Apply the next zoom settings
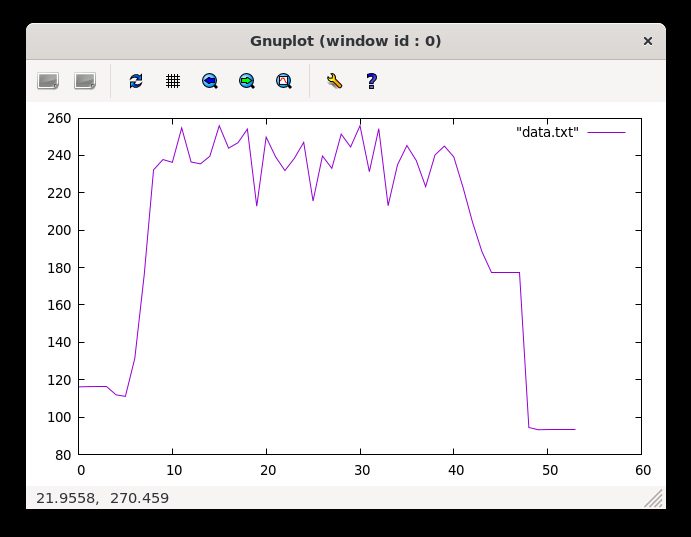The height and width of the screenshot is (537, 691). (x=247, y=81)
